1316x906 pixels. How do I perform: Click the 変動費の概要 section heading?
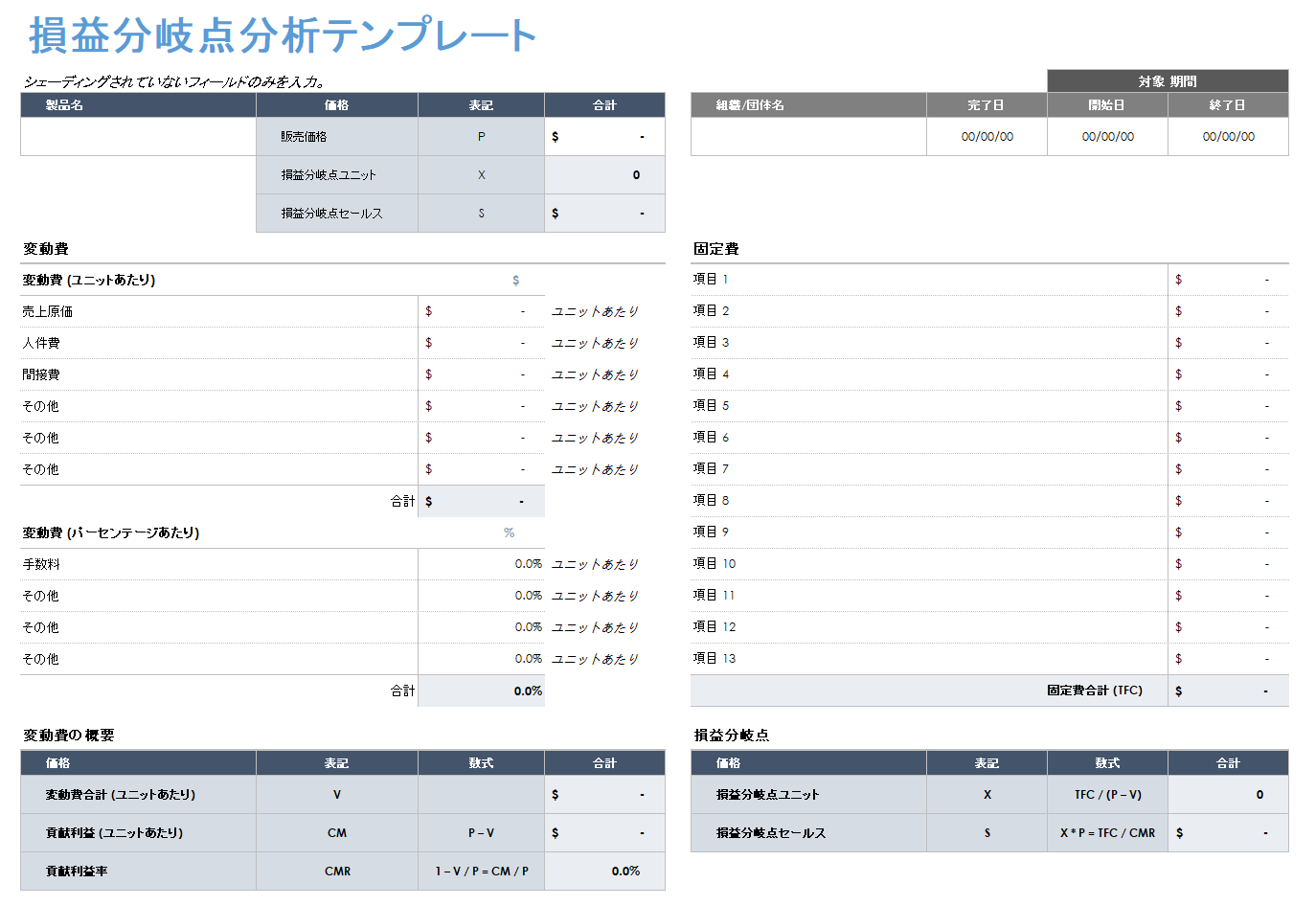click(69, 736)
